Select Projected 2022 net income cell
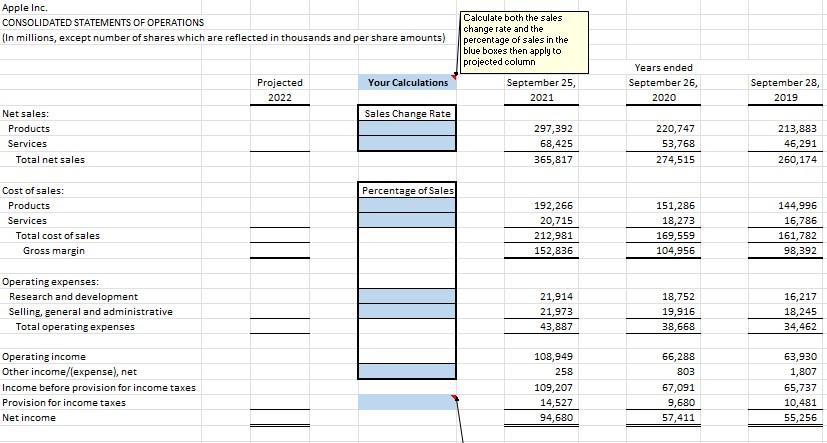The height and width of the screenshot is (443, 827). pos(280,418)
